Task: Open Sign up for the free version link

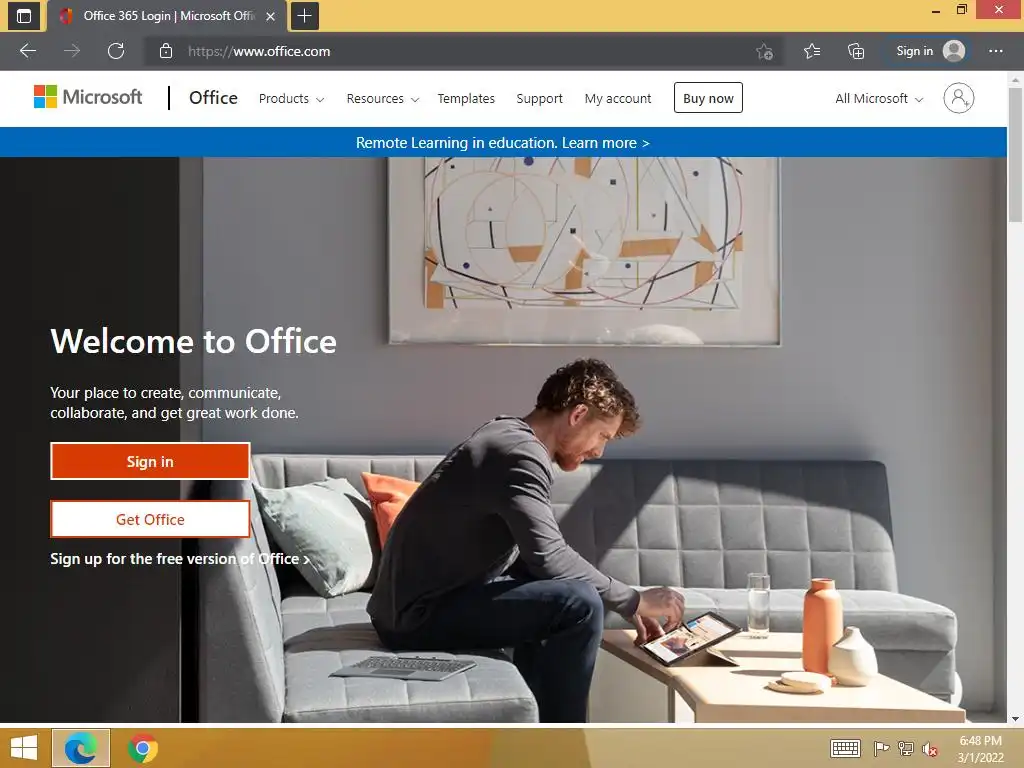Action: (x=180, y=559)
